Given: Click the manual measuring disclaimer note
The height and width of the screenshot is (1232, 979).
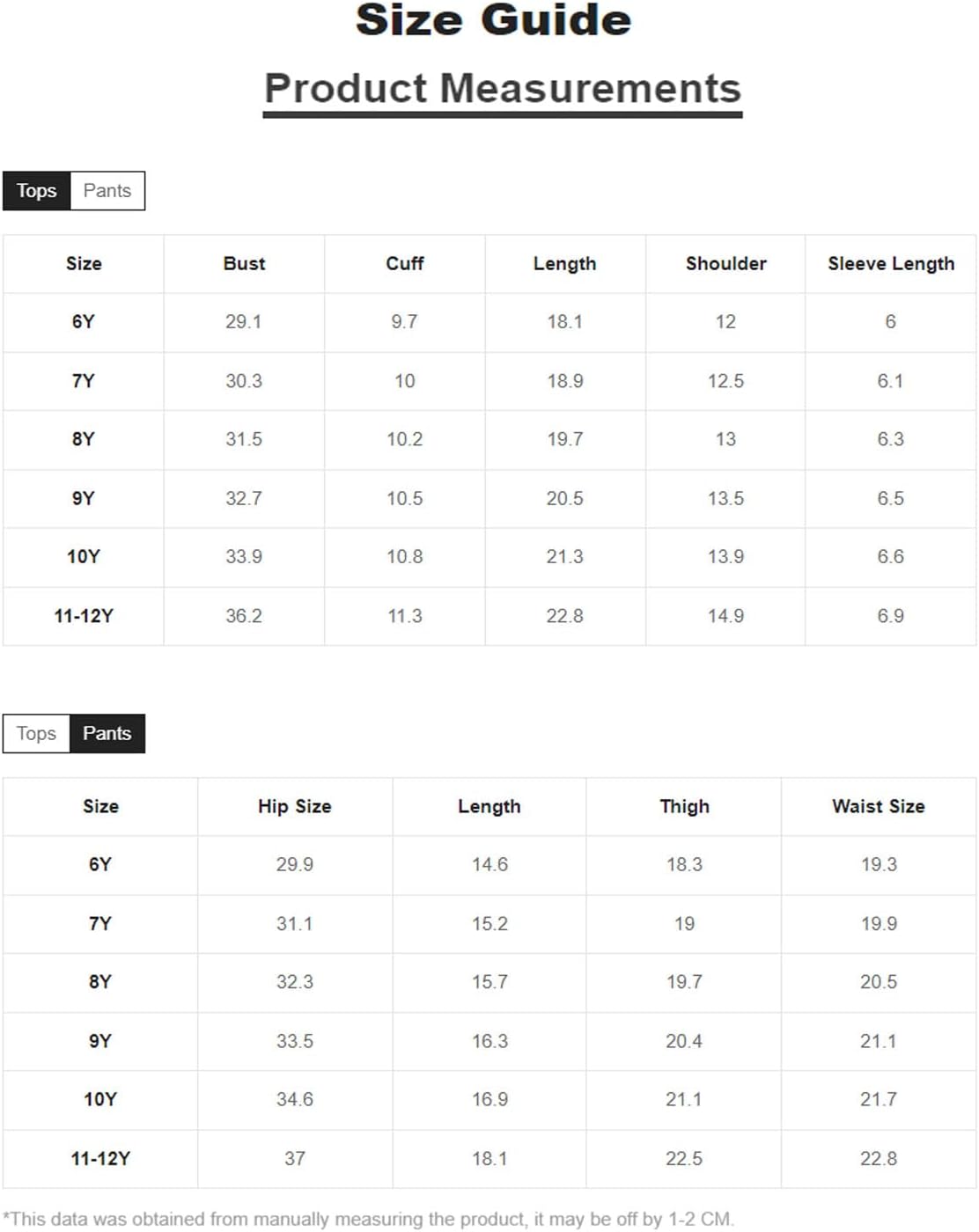Looking at the screenshot, I should coord(367,1220).
